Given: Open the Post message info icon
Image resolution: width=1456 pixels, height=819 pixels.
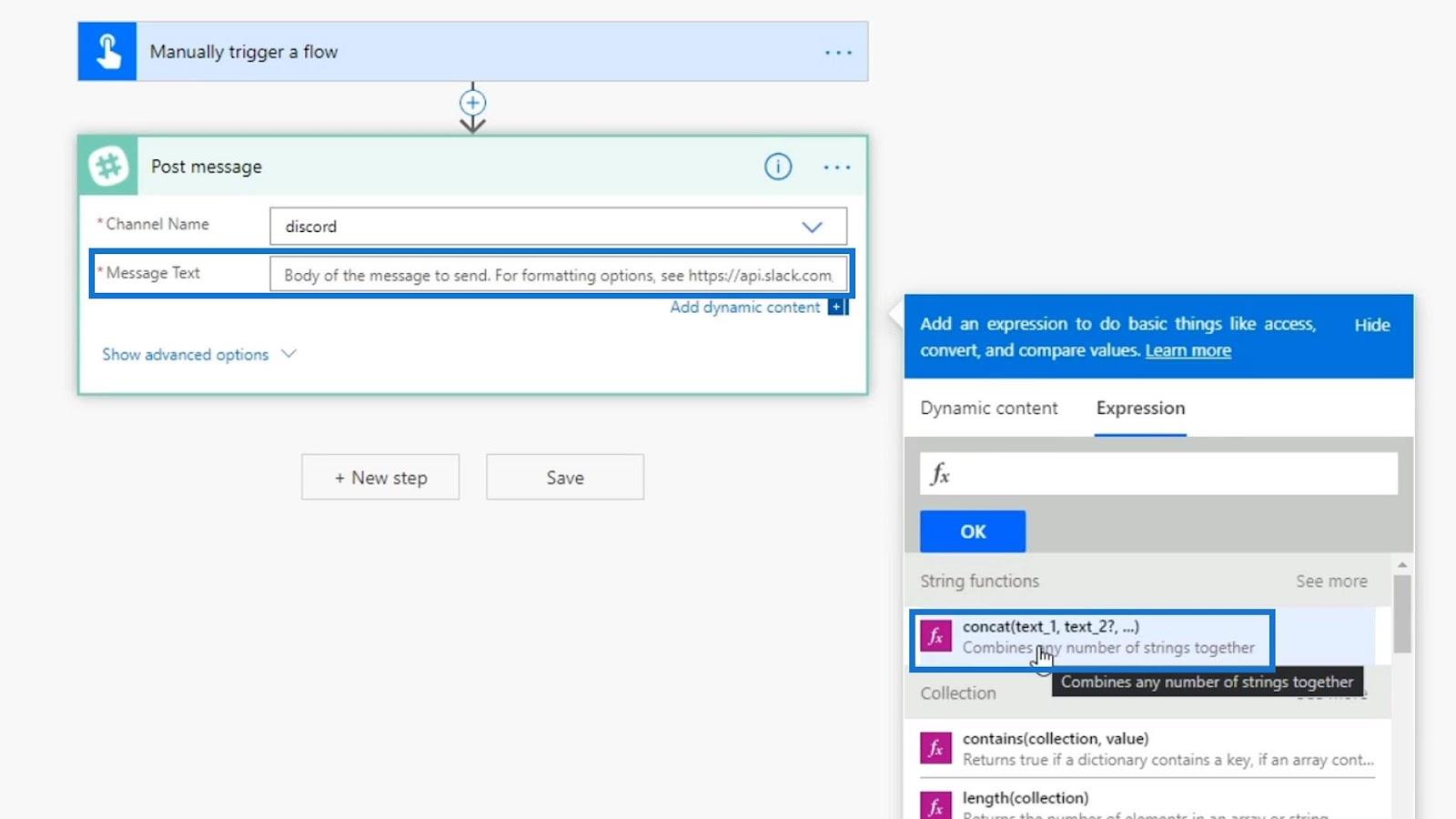Looking at the screenshot, I should pos(778,167).
